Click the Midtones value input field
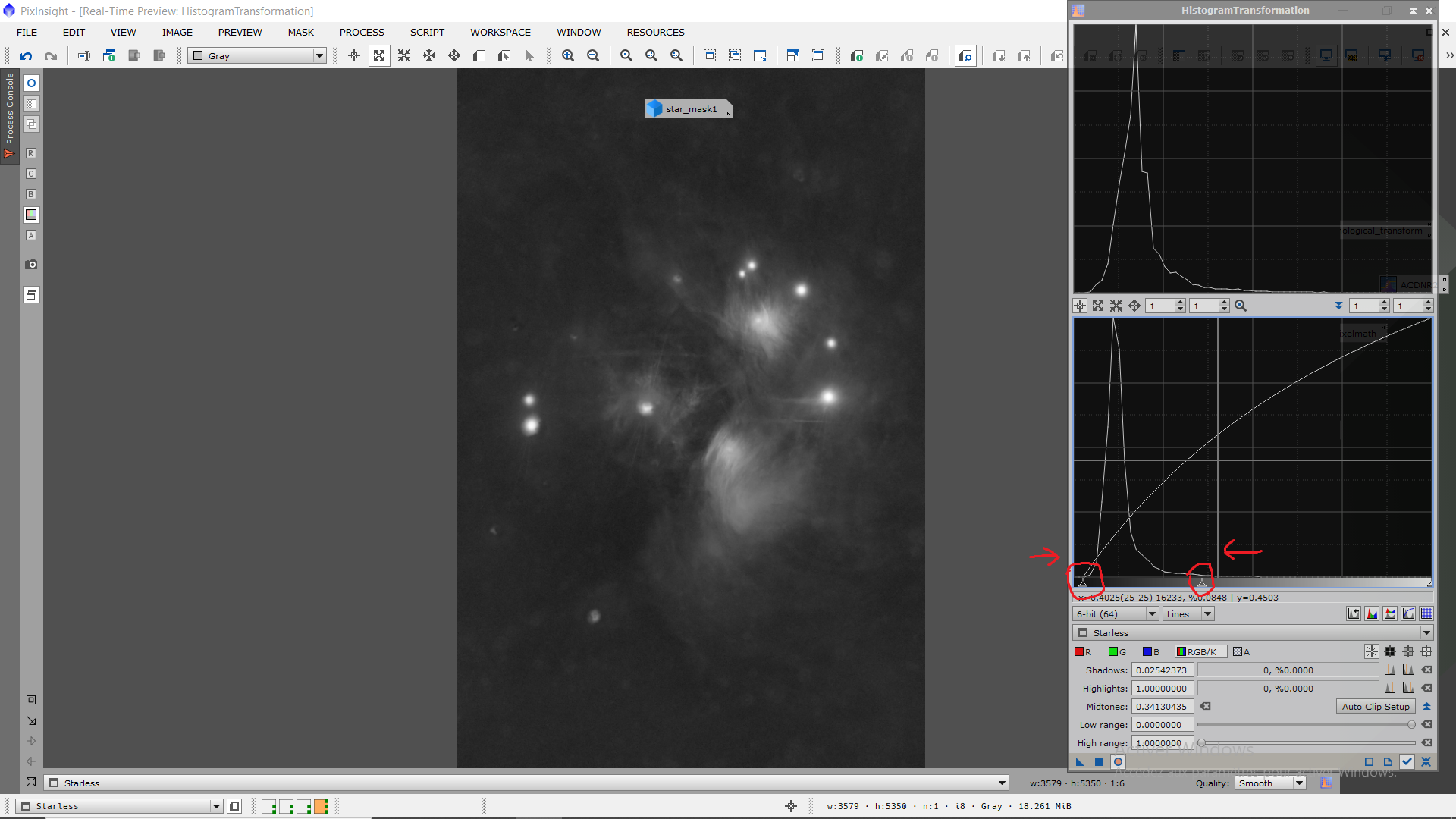Viewport: 1456px width, 819px height. [x=1162, y=706]
